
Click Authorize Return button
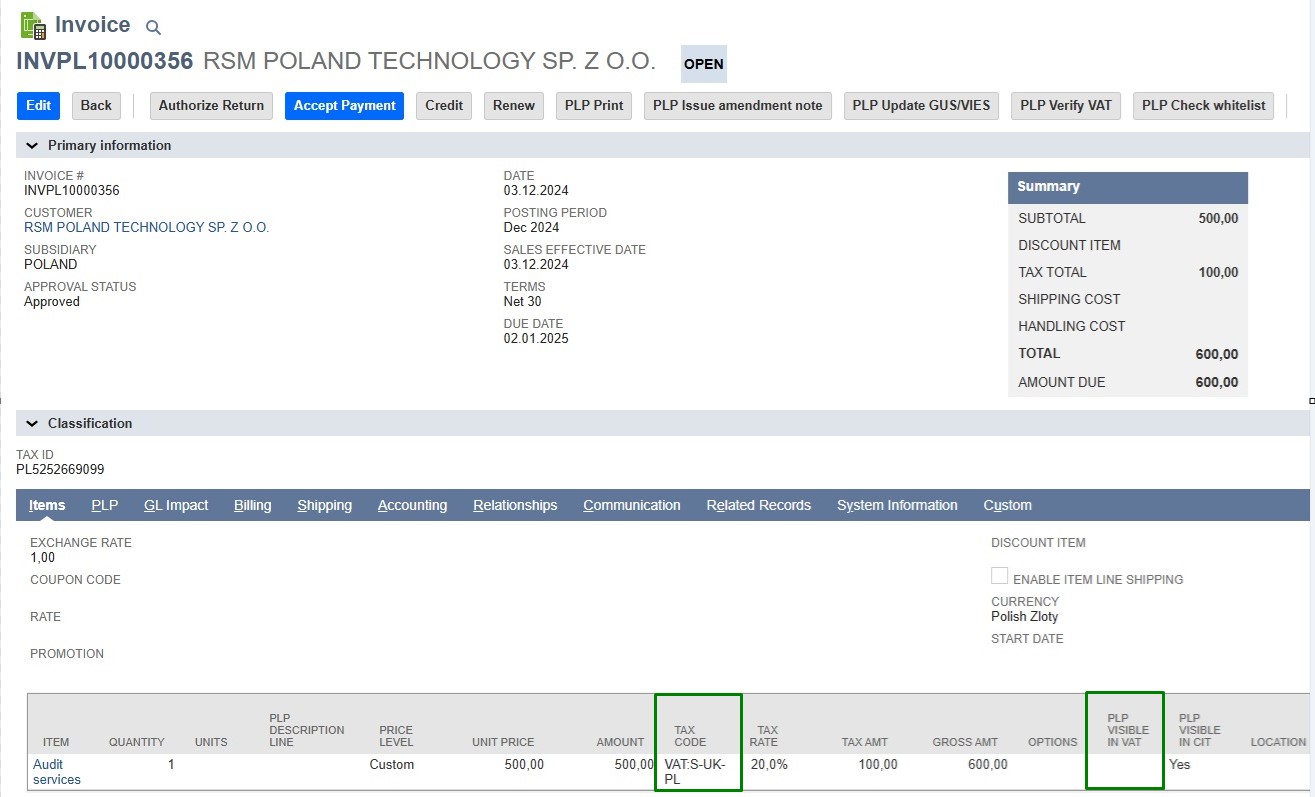(x=211, y=105)
